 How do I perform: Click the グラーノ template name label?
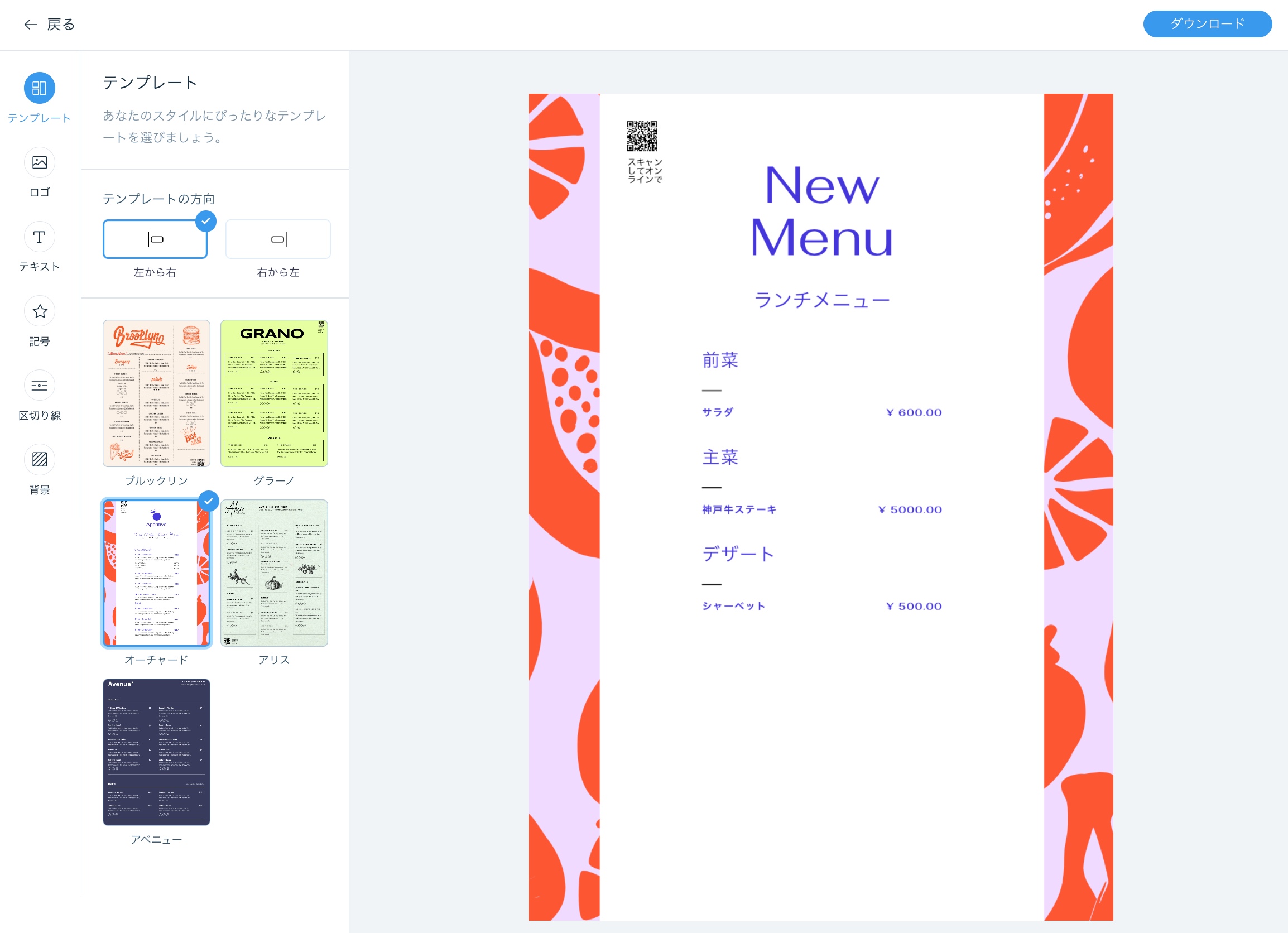tap(274, 480)
